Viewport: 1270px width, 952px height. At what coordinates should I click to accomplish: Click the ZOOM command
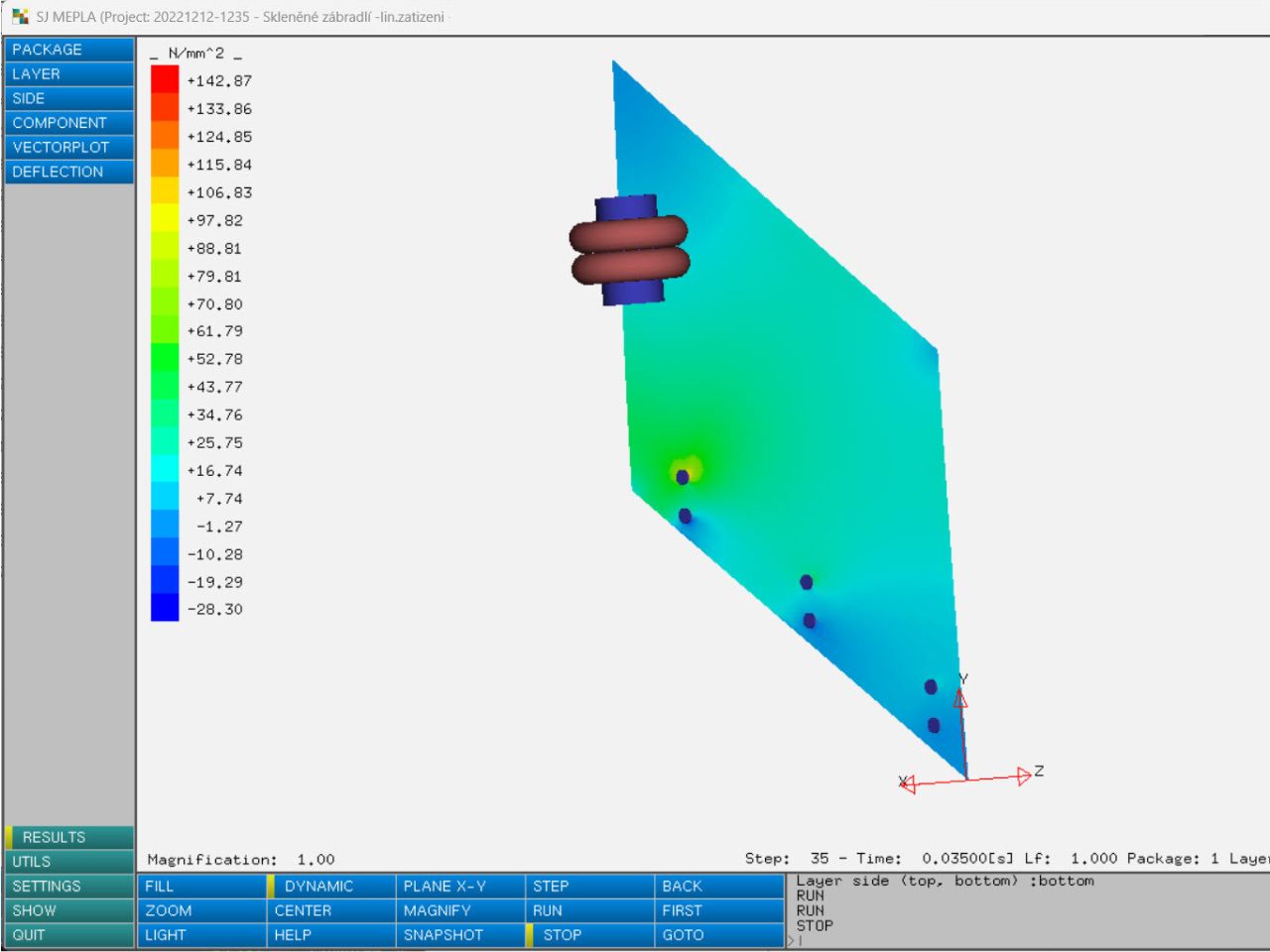(201, 910)
